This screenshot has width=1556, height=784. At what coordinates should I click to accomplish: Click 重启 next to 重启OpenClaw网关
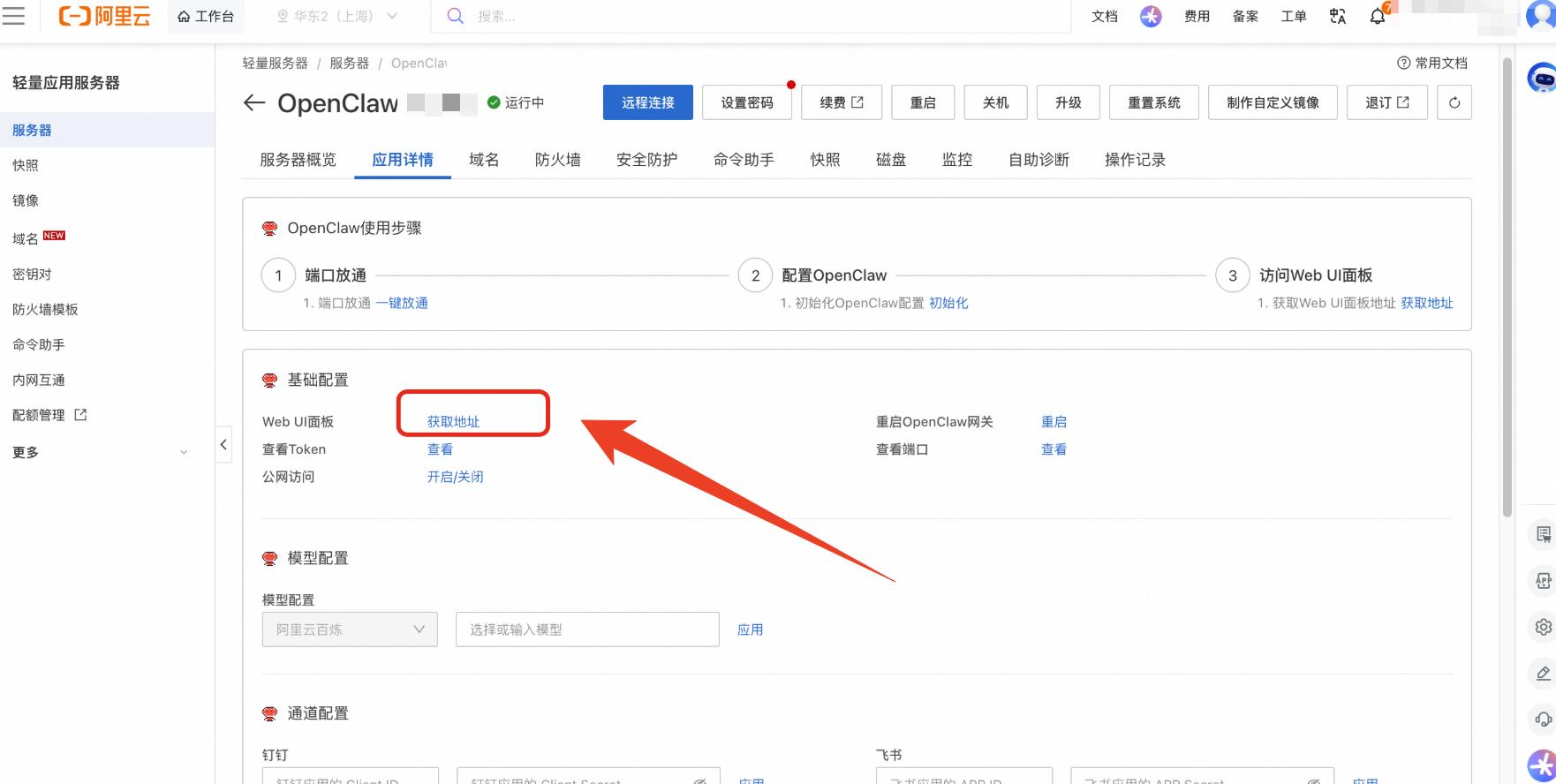pos(1054,422)
